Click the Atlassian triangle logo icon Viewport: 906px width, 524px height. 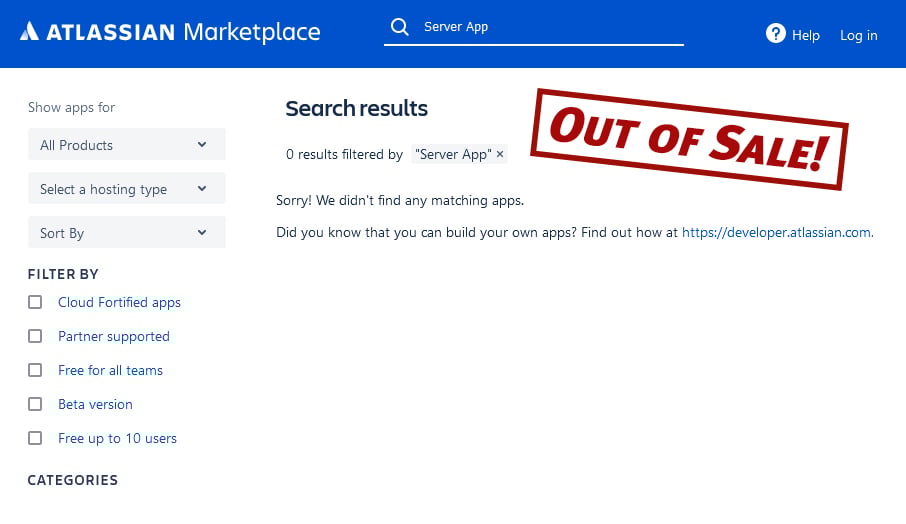pyautogui.click(x=29, y=32)
